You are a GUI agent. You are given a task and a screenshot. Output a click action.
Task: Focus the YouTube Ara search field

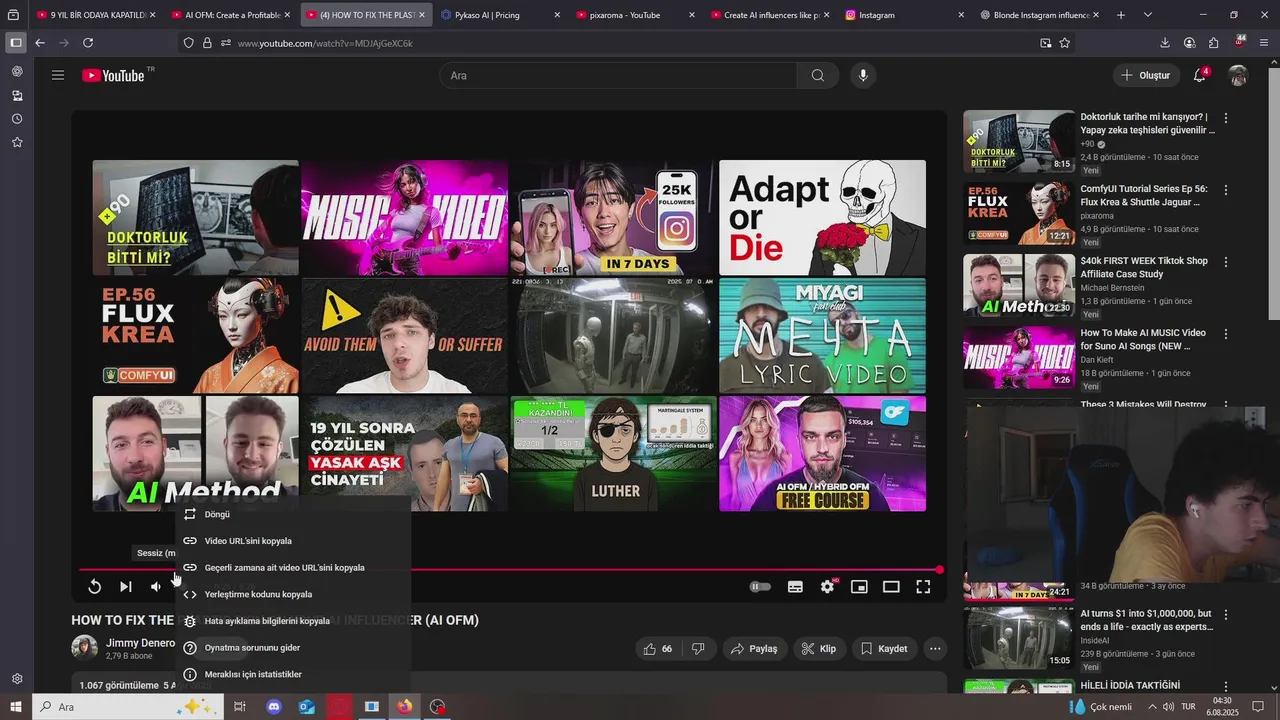click(x=618, y=75)
